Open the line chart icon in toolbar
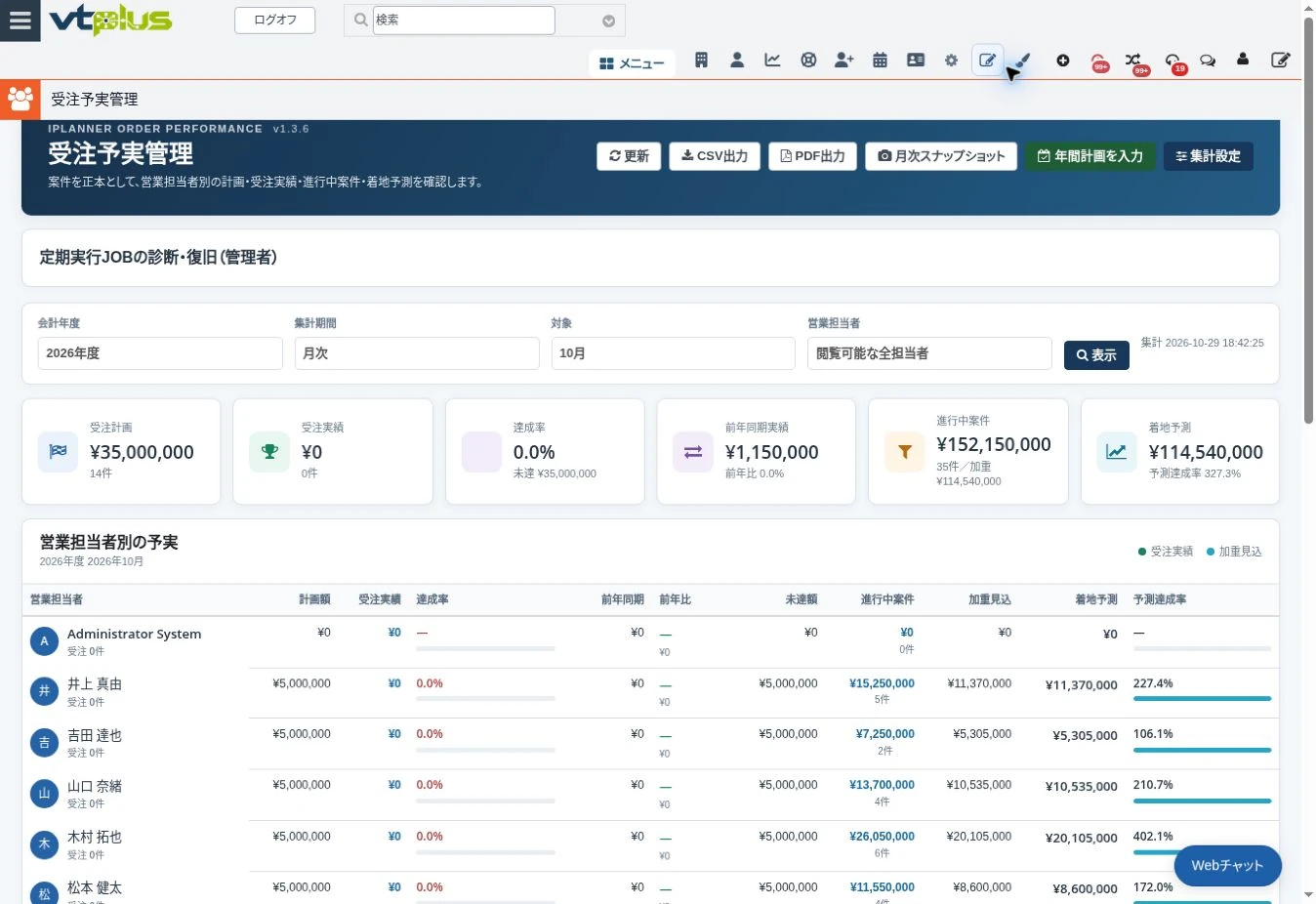 pos(772,61)
